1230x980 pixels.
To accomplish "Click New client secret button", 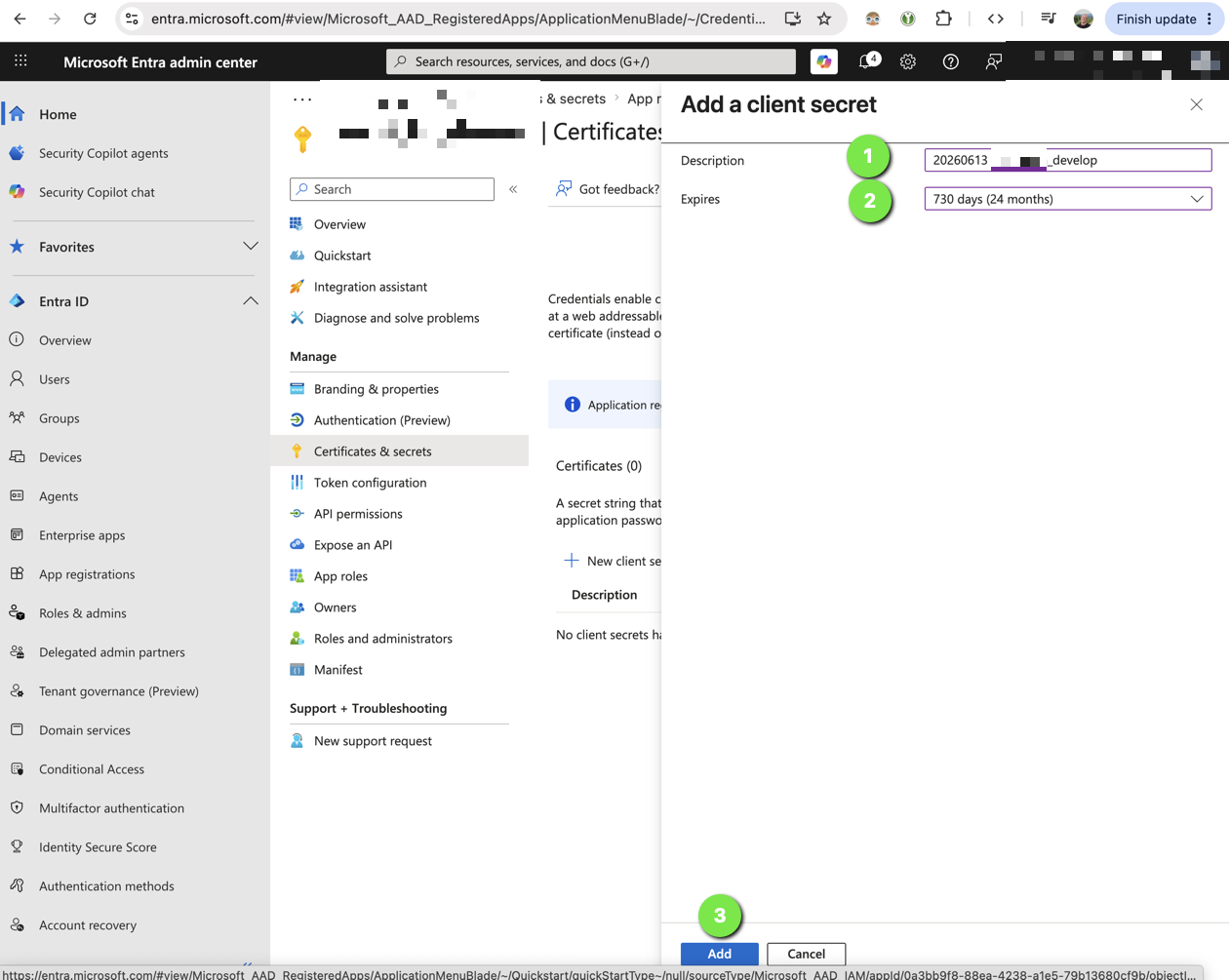I will (613, 561).
